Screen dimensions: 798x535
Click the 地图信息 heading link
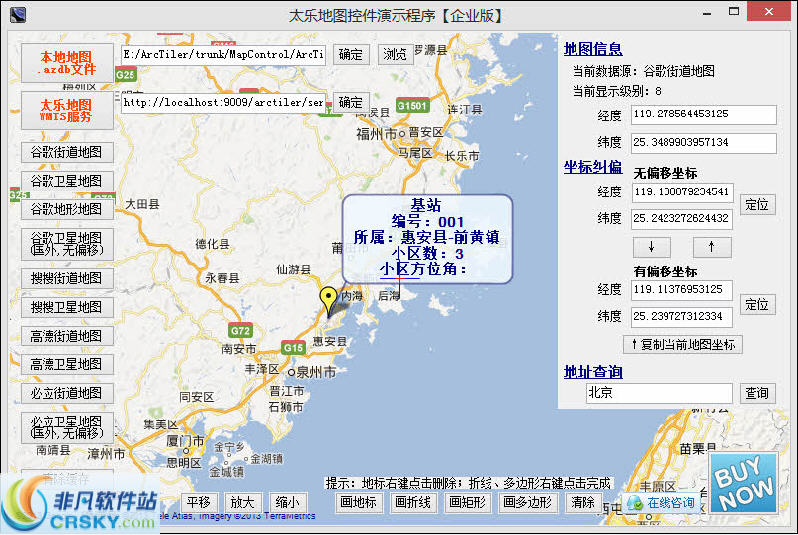tap(593, 49)
